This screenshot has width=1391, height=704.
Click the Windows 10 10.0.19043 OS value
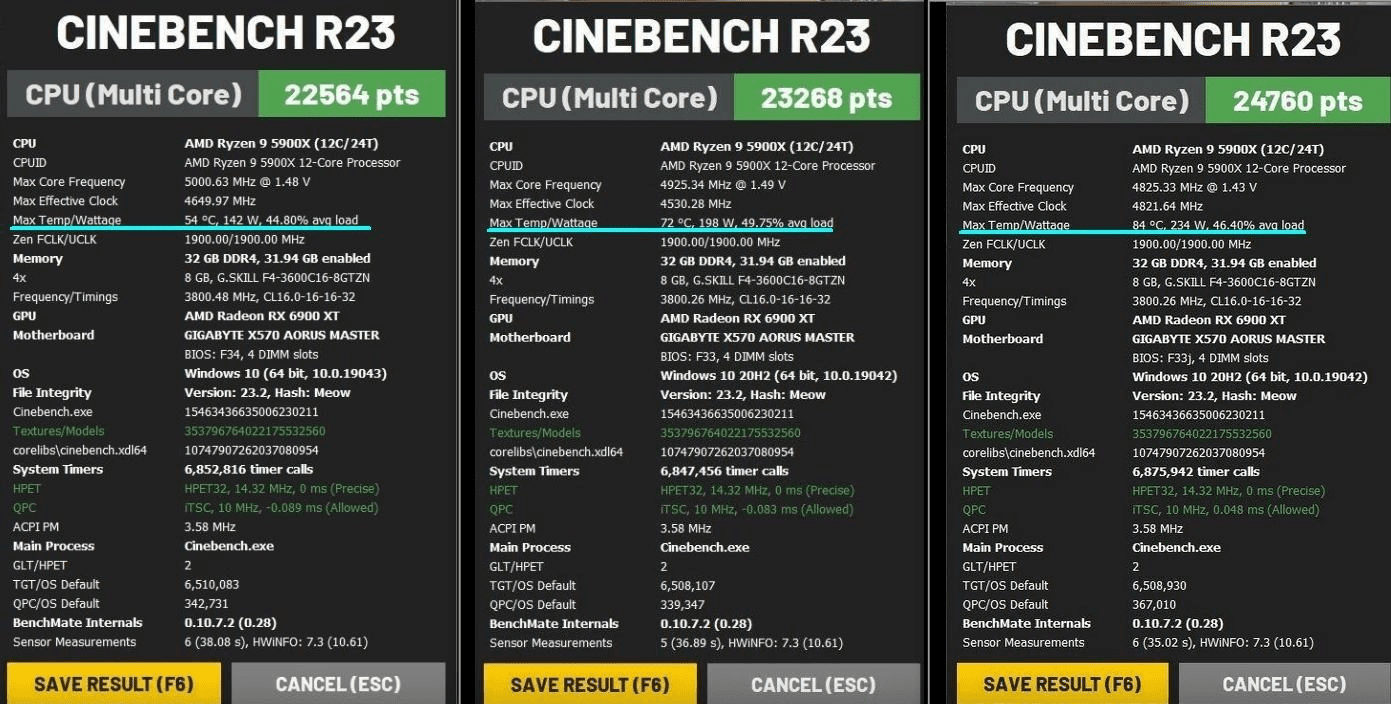[x=285, y=374]
